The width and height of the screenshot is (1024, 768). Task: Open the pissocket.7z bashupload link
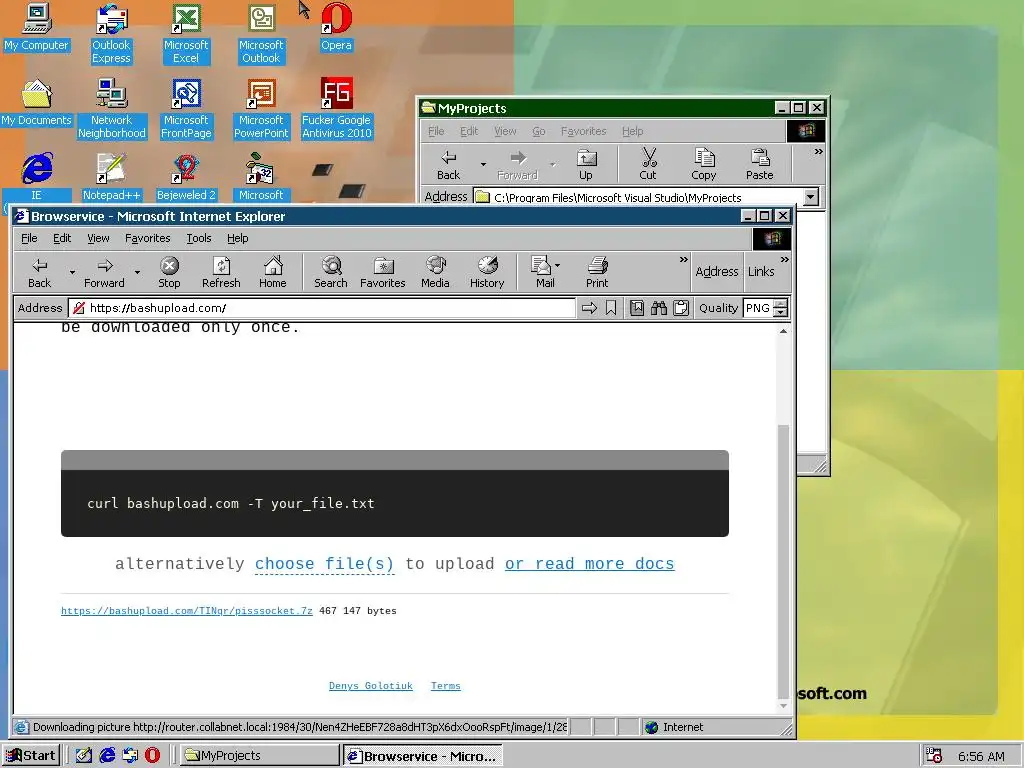click(187, 611)
